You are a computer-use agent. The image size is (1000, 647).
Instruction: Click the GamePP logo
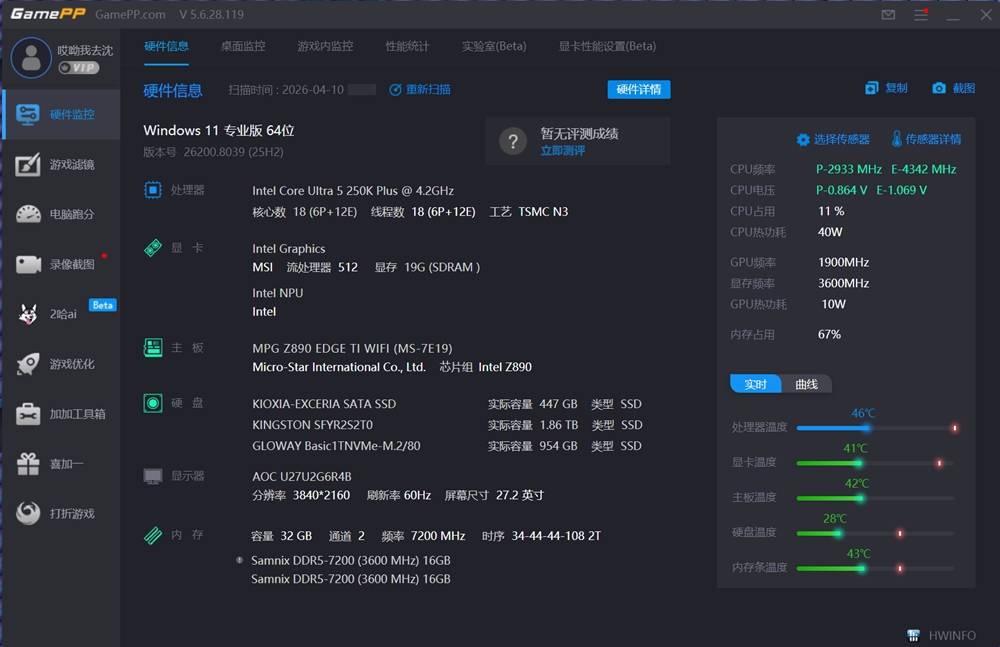(x=48, y=14)
